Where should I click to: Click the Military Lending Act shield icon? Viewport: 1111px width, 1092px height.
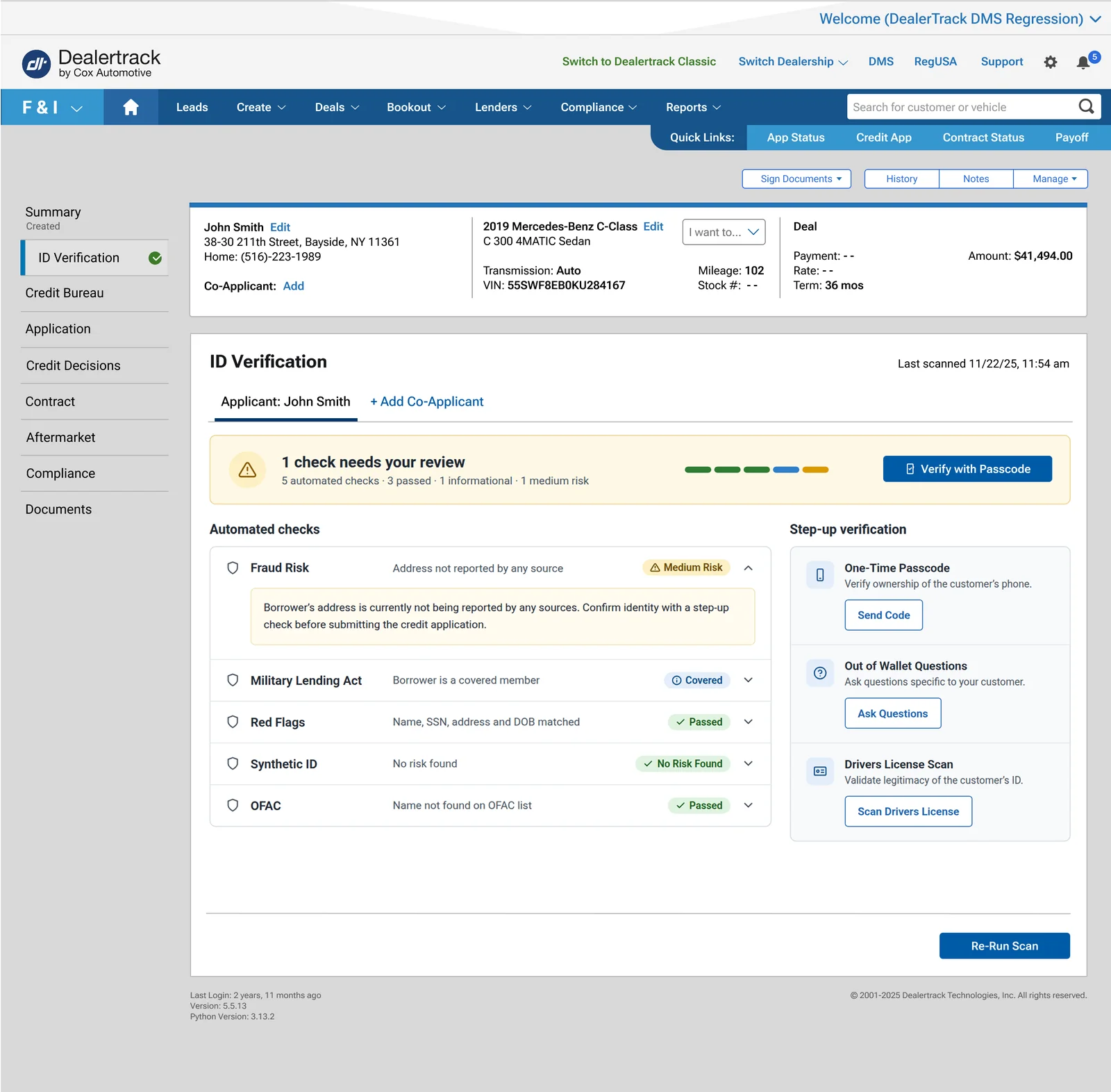click(233, 680)
